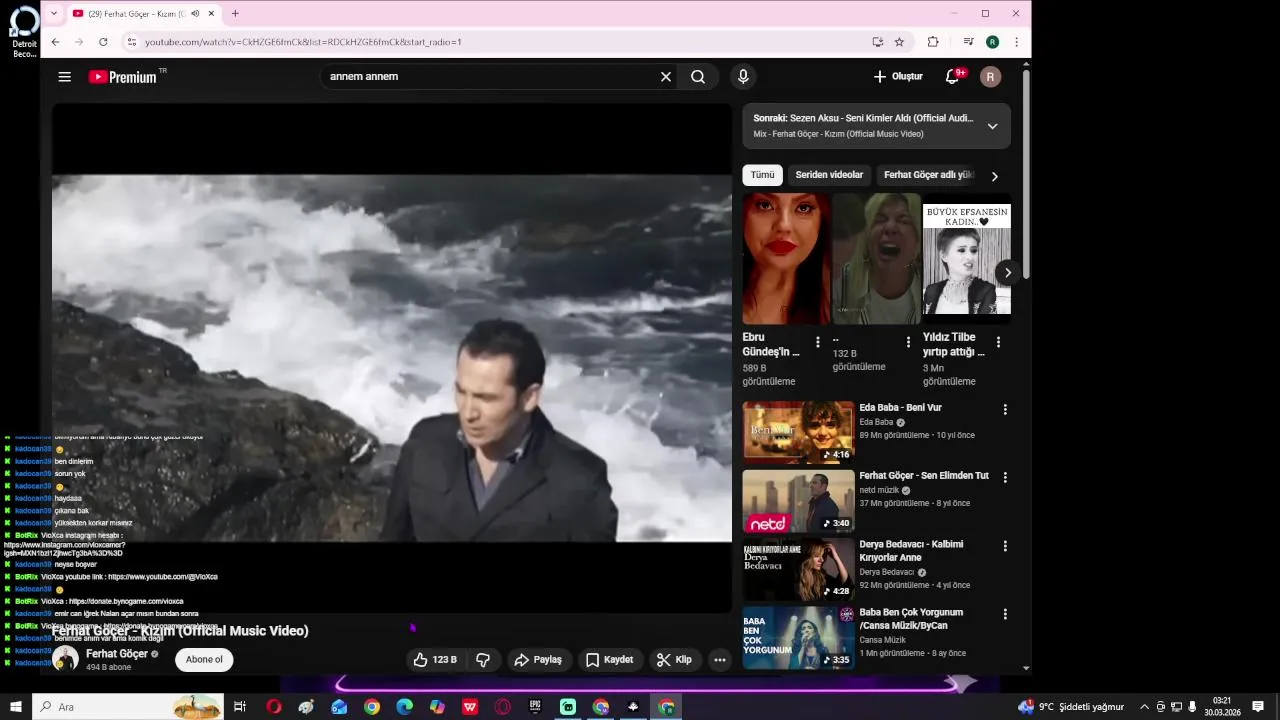1280x720 pixels.
Task: Like the video with thumbs up
Action: pos(436,660)
